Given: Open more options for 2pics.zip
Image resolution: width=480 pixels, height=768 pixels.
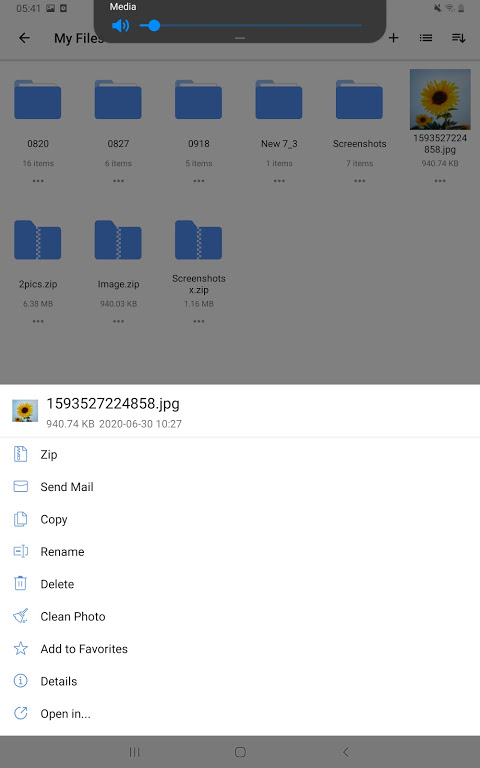Looking at the screenshot, I should click(x=38, y=321).
